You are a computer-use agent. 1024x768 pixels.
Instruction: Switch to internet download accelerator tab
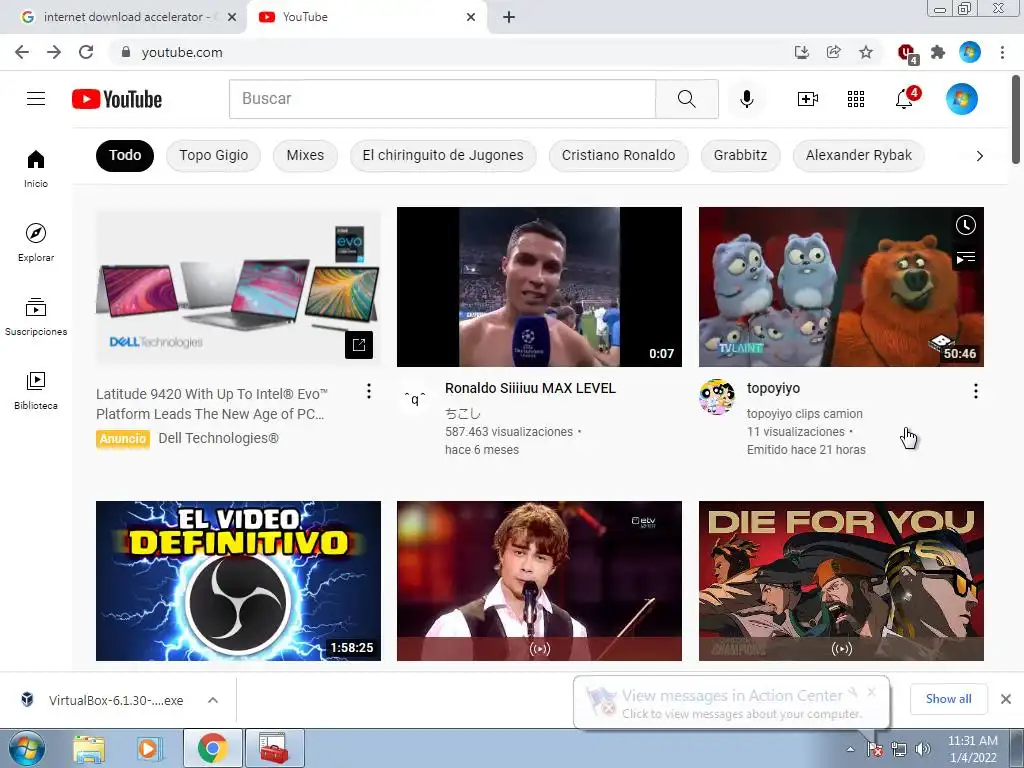(x=122, y=17)
